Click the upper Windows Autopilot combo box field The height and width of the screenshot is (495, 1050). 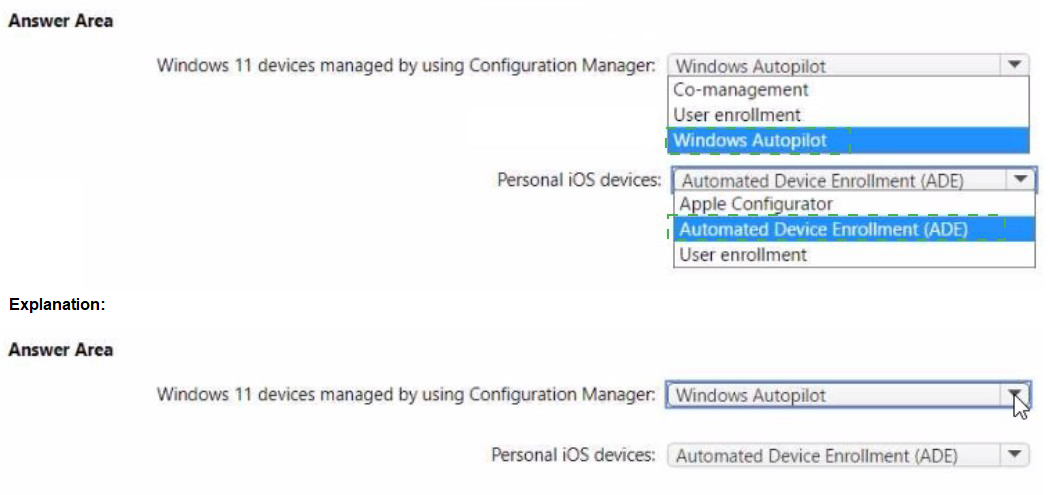(834, 66)
